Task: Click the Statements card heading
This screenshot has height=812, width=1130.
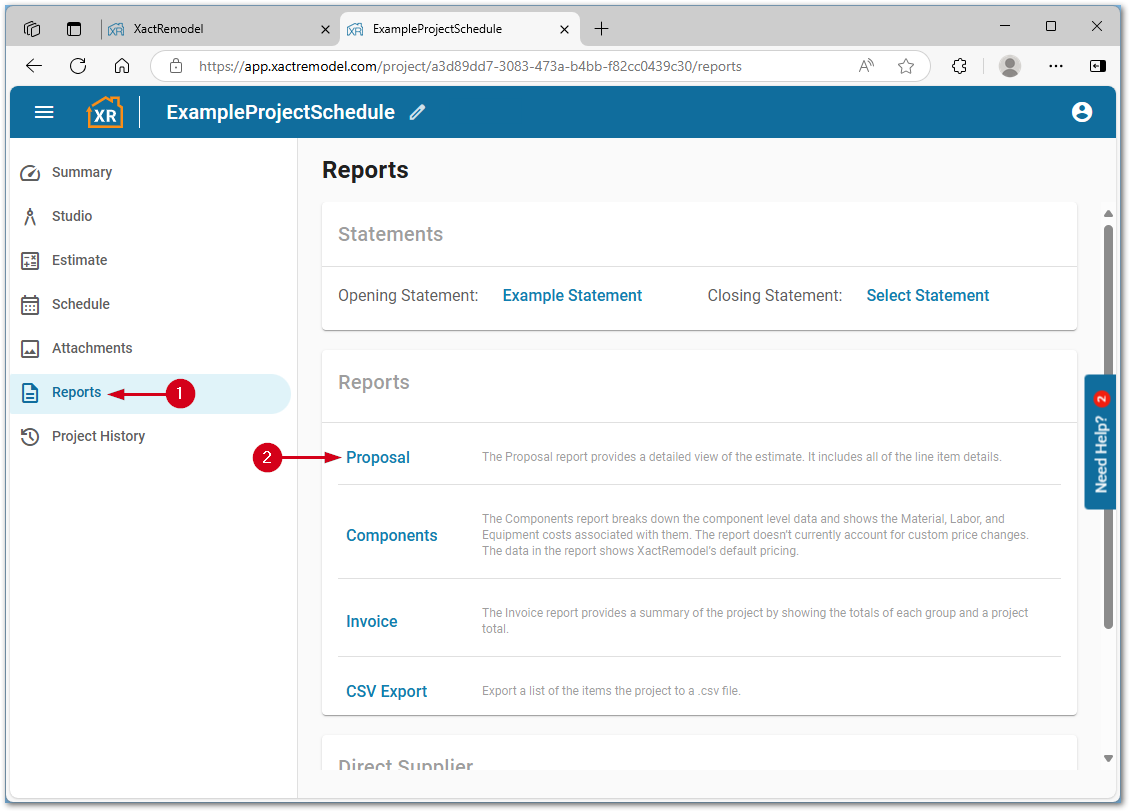Action: (x=391, y=234)
